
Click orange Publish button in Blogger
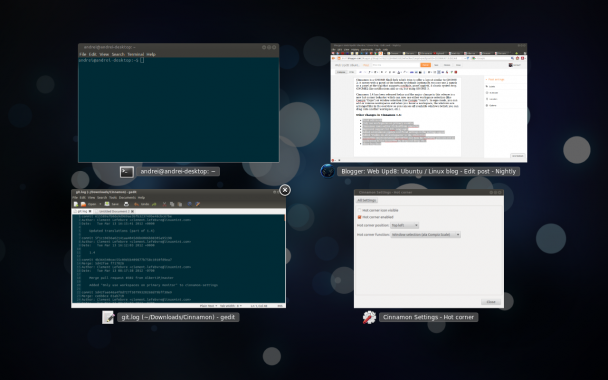tap(425, 65)
